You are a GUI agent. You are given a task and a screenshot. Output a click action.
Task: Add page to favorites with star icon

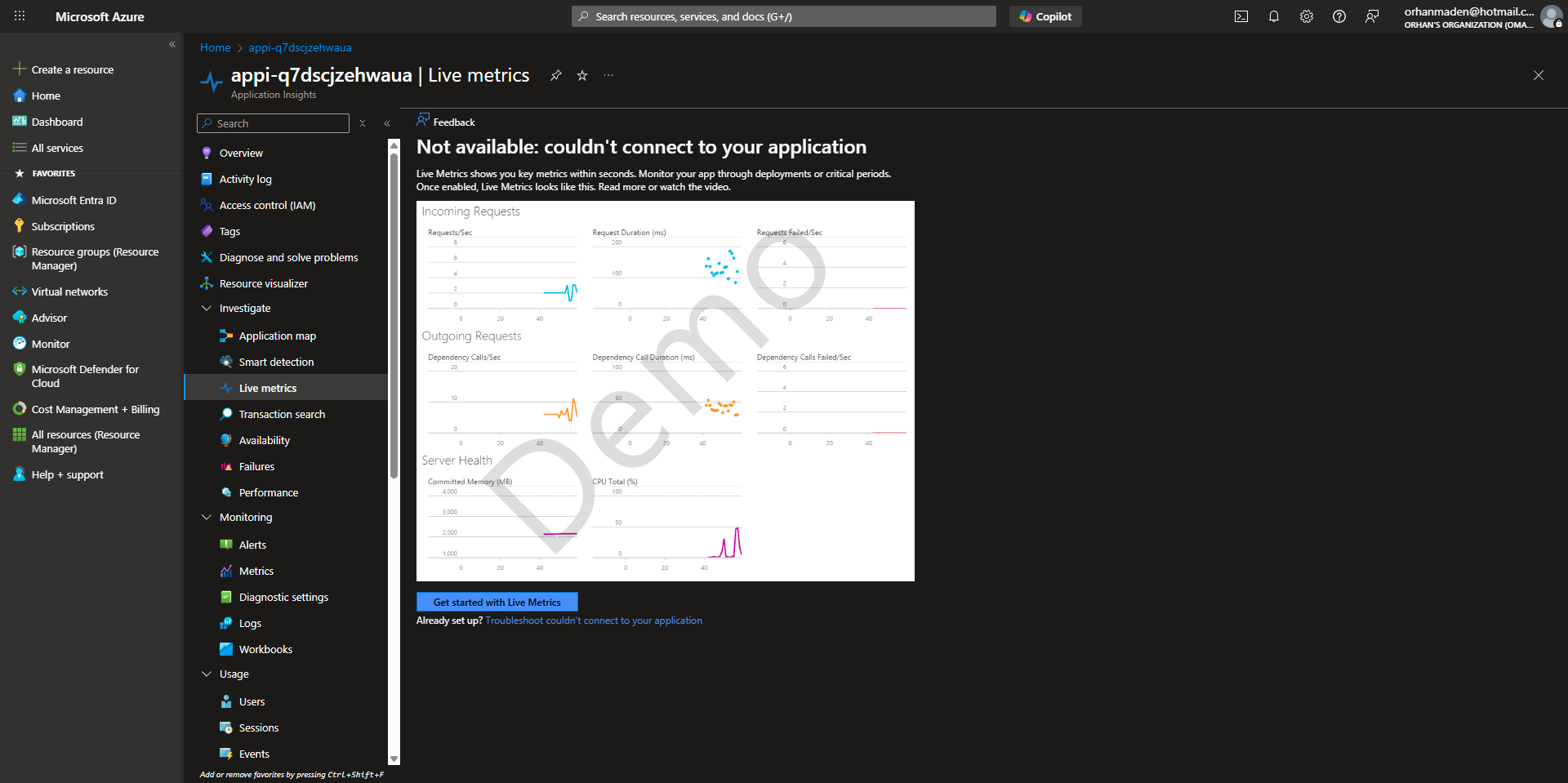[x=582, y=75]
